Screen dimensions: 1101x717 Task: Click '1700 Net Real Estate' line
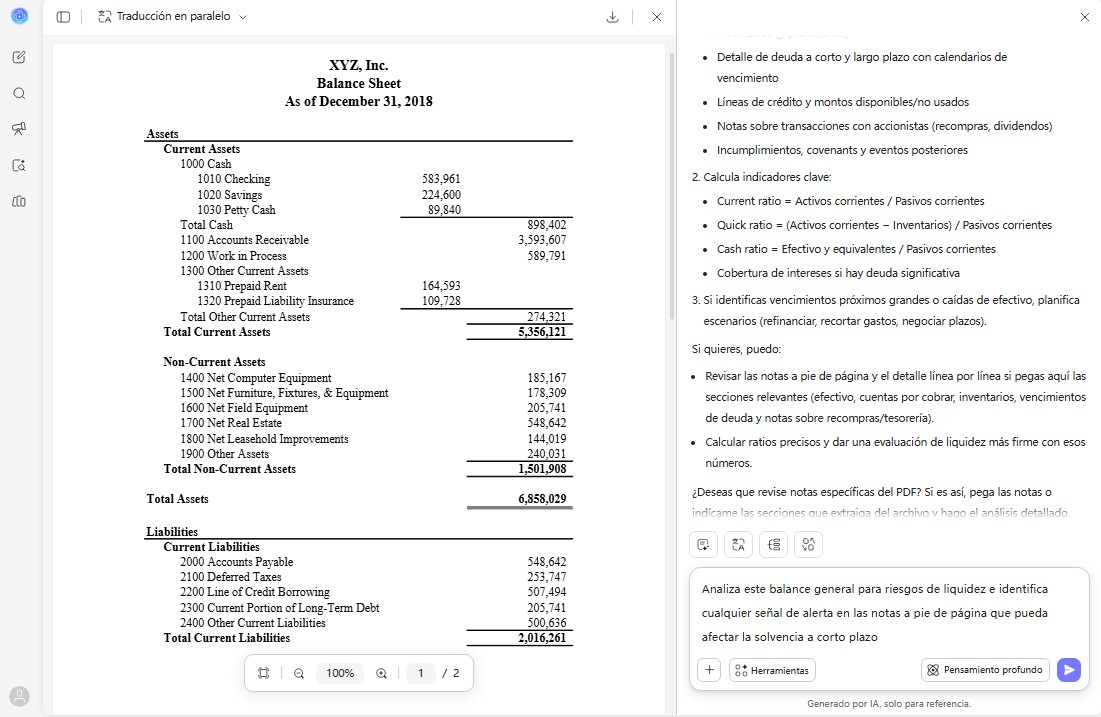pyautogui.click(x=231, y=423)
